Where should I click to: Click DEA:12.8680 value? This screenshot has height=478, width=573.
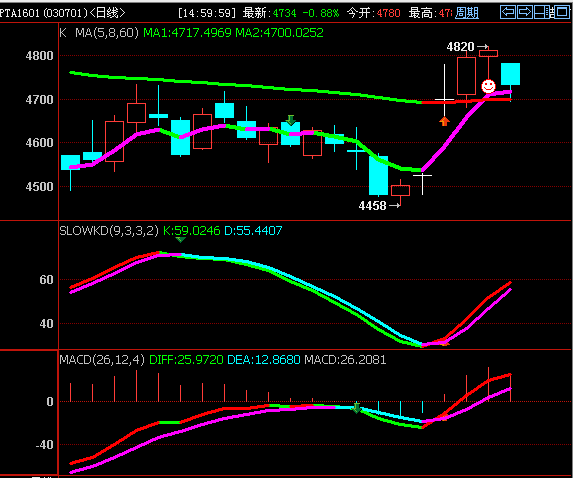click(264, 360)
